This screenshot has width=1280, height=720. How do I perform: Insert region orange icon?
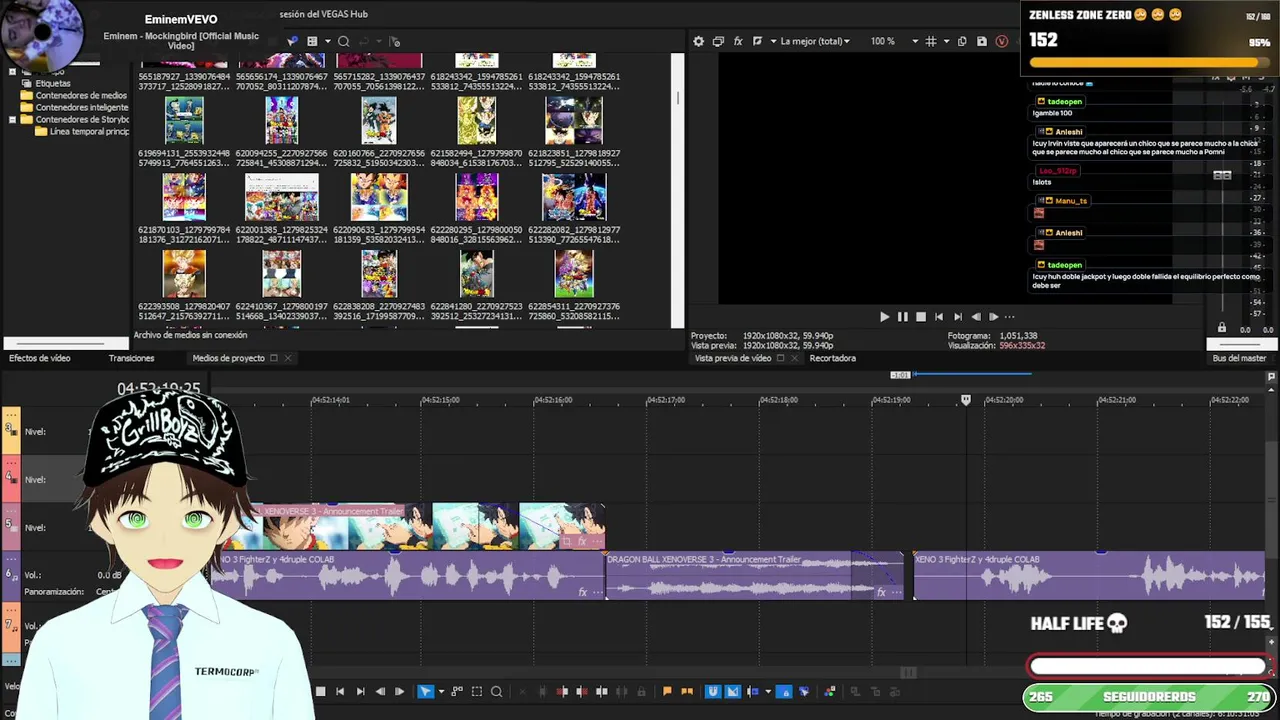[687, 691]
